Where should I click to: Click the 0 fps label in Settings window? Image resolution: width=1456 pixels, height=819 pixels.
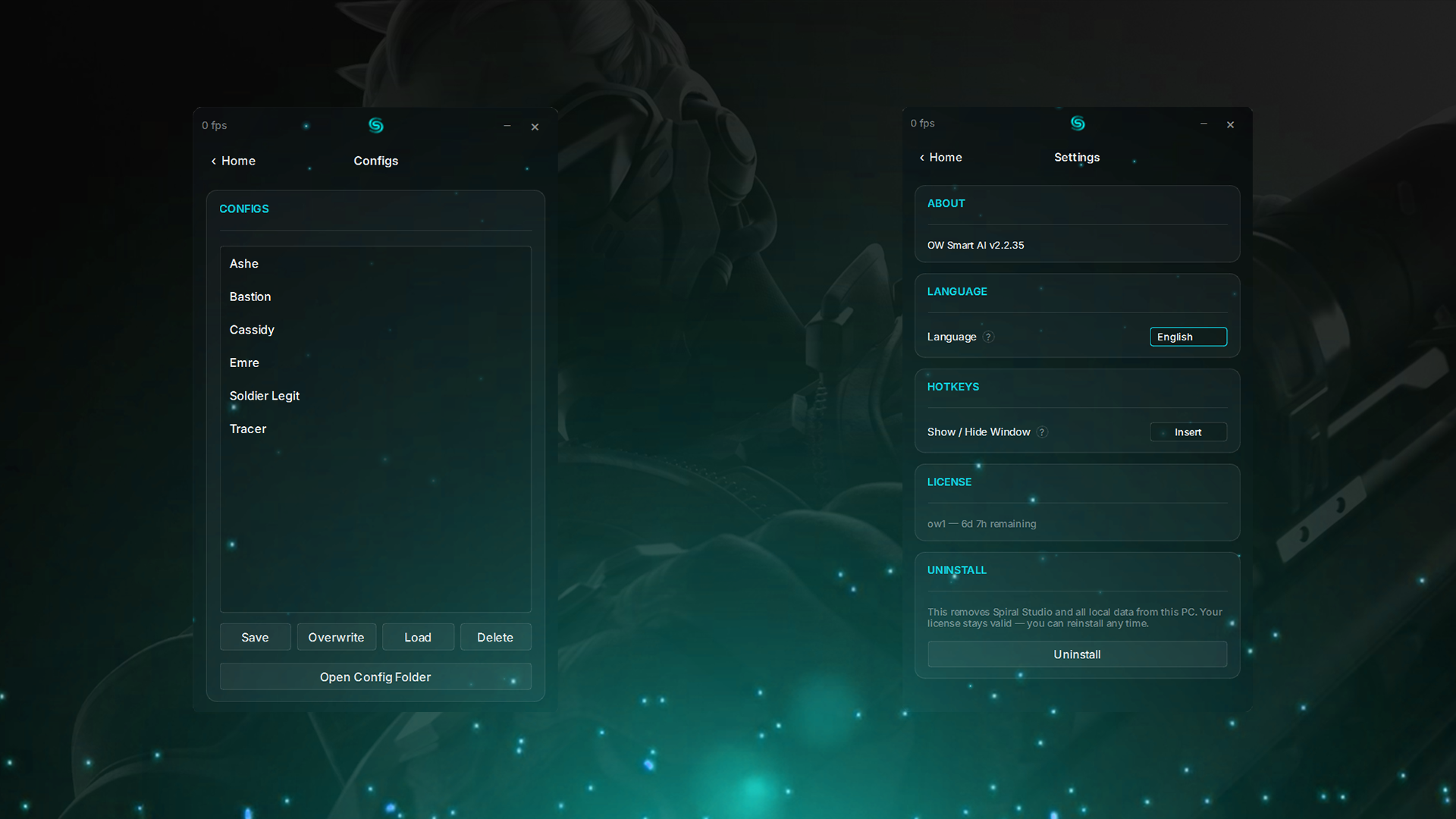click(x=923, y=123)
